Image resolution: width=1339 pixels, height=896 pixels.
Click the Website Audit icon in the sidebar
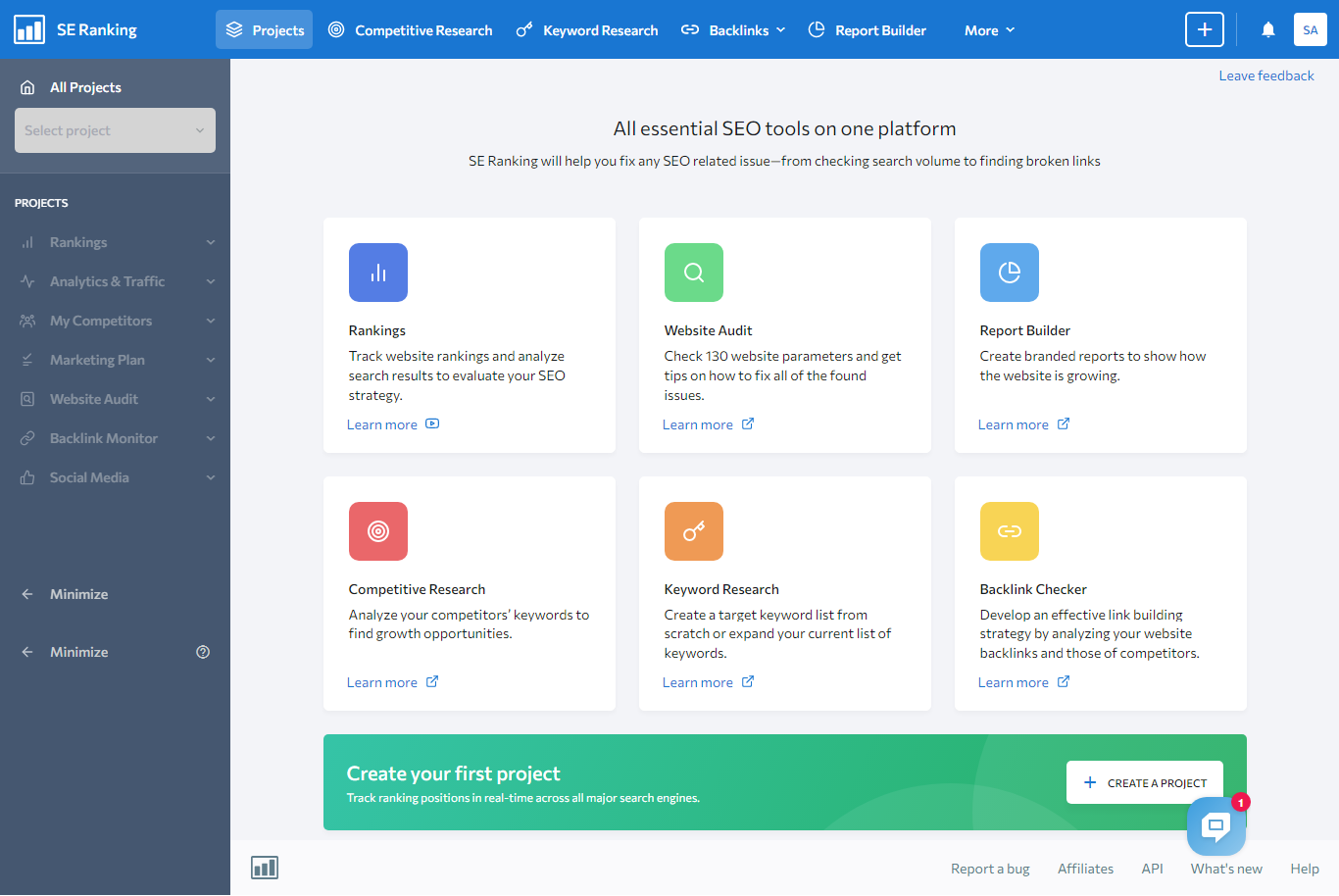point(27,399)
